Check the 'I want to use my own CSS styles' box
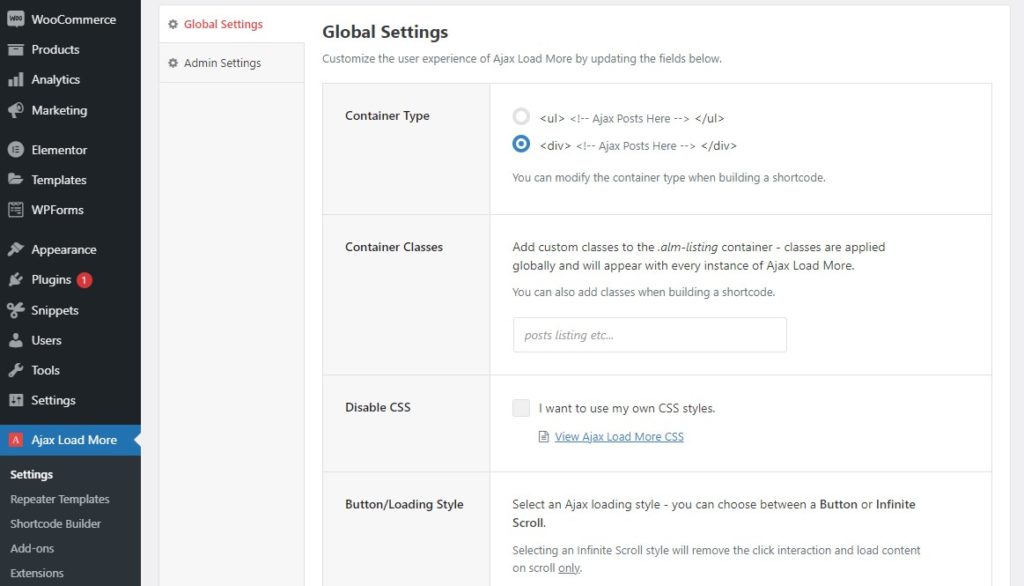This screenshot has height=586, width=1024. tap(520, 408)
